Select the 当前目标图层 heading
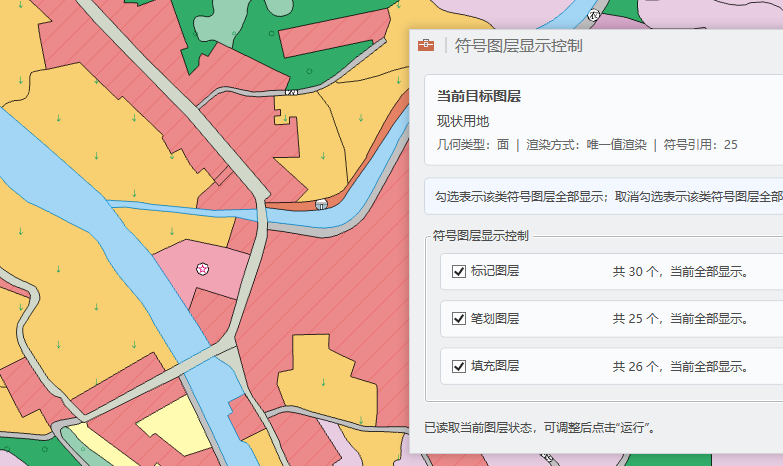The height and width of the screenshot is (466, 783). [479, 97]
